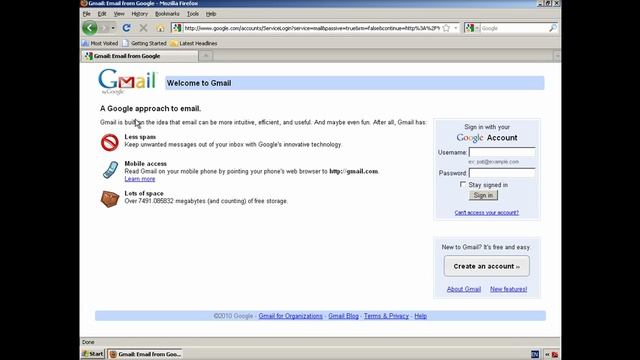
Task: Click the Windows Start button
Action: 93,354
